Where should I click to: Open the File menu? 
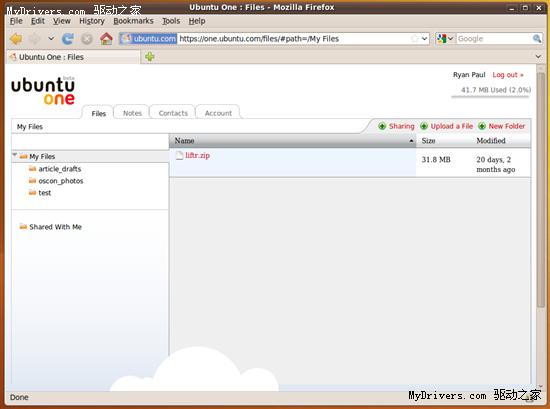(x=16, y=21)
